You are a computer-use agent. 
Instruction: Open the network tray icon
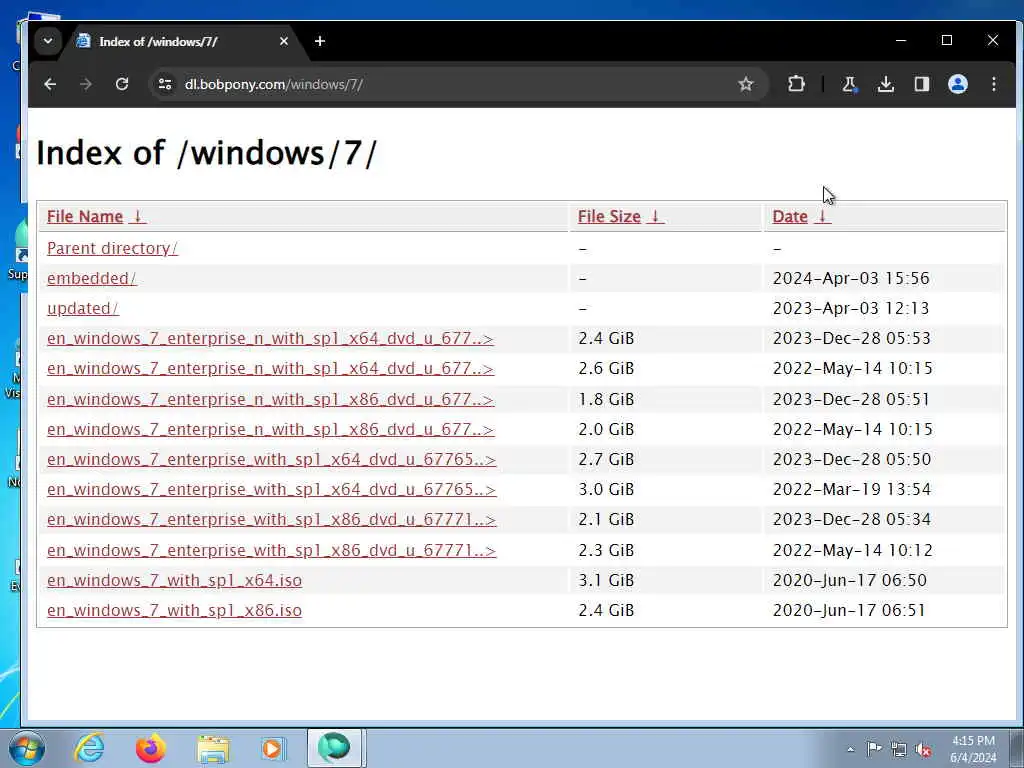899,750
